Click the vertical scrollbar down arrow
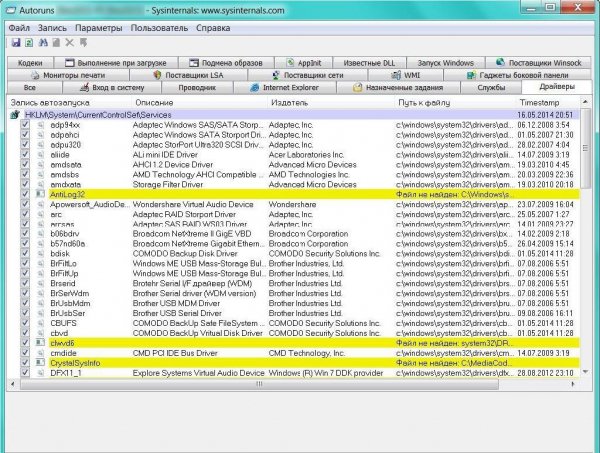Image resolution: width=600 pixels, height=453 pixels. (585, 372)
